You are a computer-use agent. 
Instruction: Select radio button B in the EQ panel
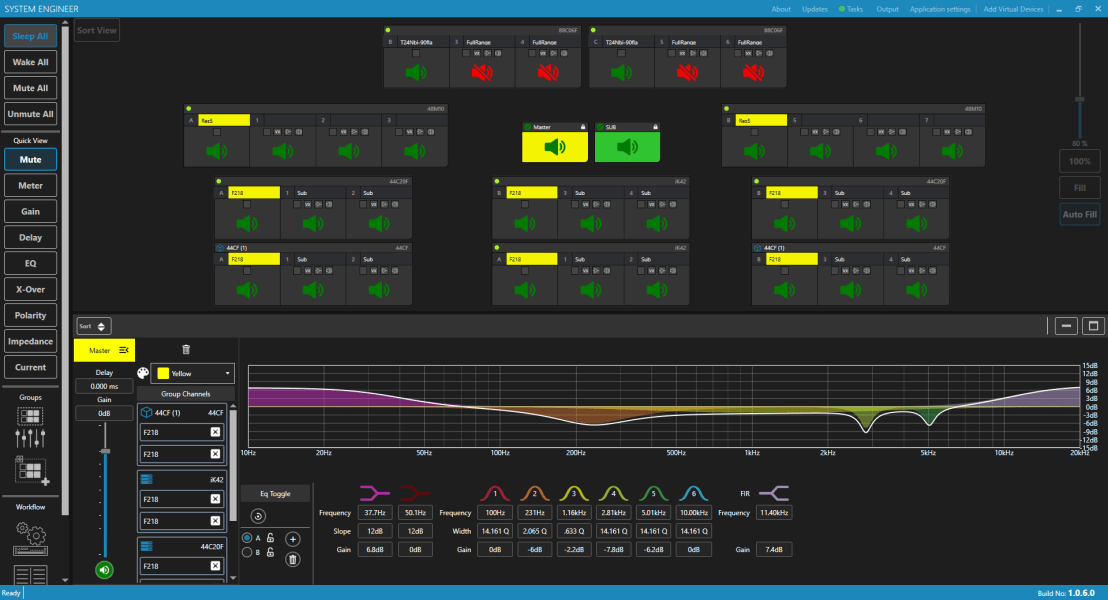(247, 551)
